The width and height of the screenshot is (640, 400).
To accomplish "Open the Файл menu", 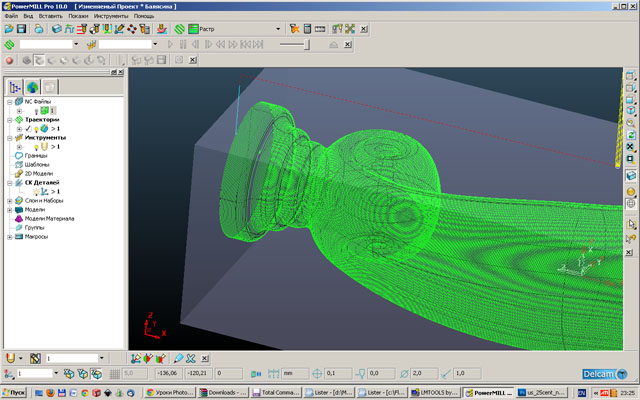I will pyautogui.click(x=11, y=16).
